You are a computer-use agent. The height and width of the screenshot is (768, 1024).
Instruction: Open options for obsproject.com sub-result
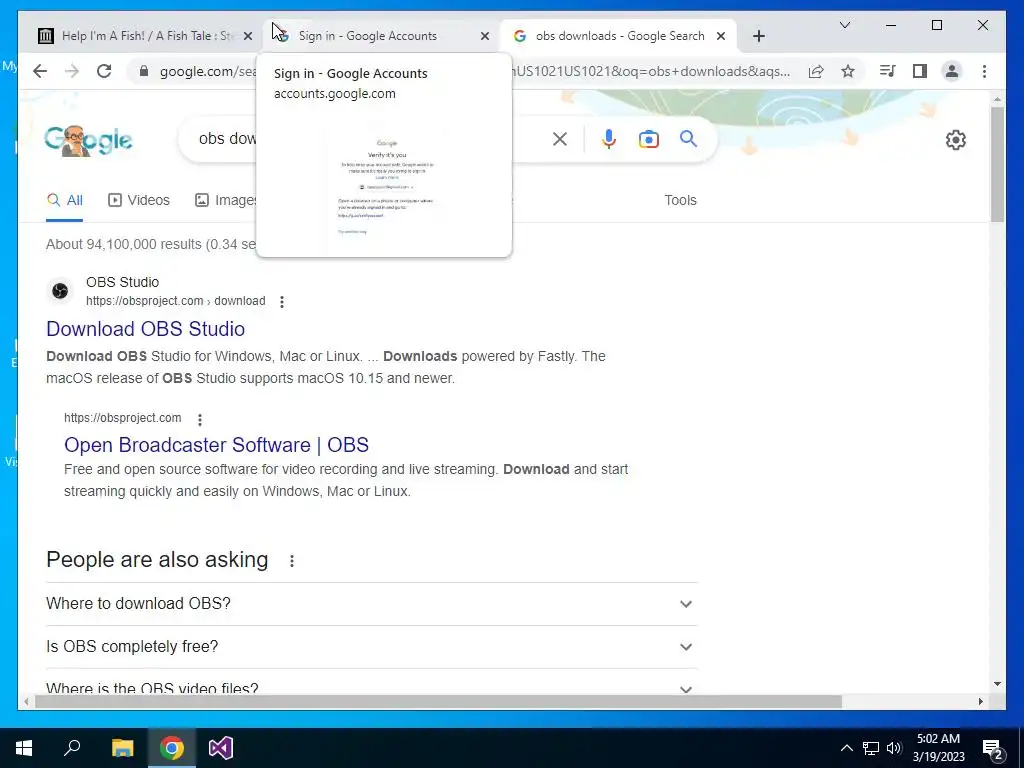200,419
